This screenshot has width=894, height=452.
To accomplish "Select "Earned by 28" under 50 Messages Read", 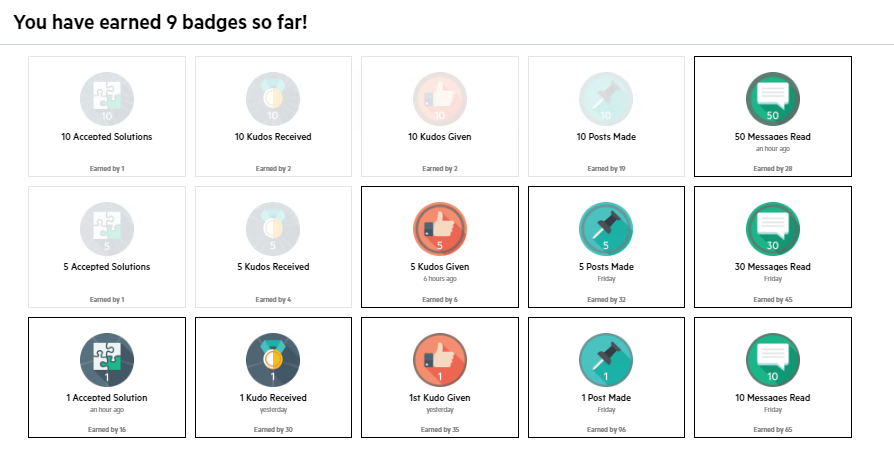I will 773,169.
